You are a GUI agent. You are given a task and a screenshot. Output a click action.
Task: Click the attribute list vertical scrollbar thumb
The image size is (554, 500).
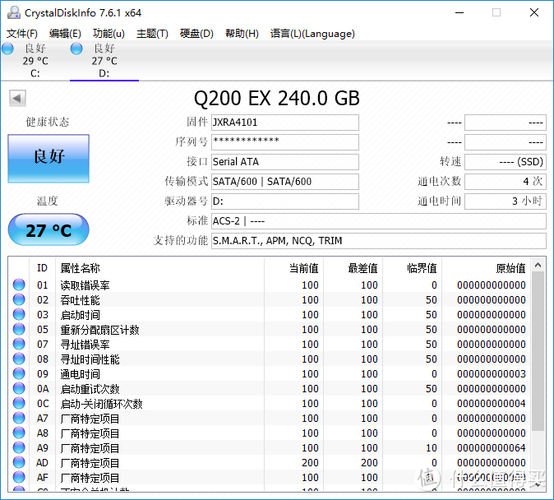tap(538, 351)
